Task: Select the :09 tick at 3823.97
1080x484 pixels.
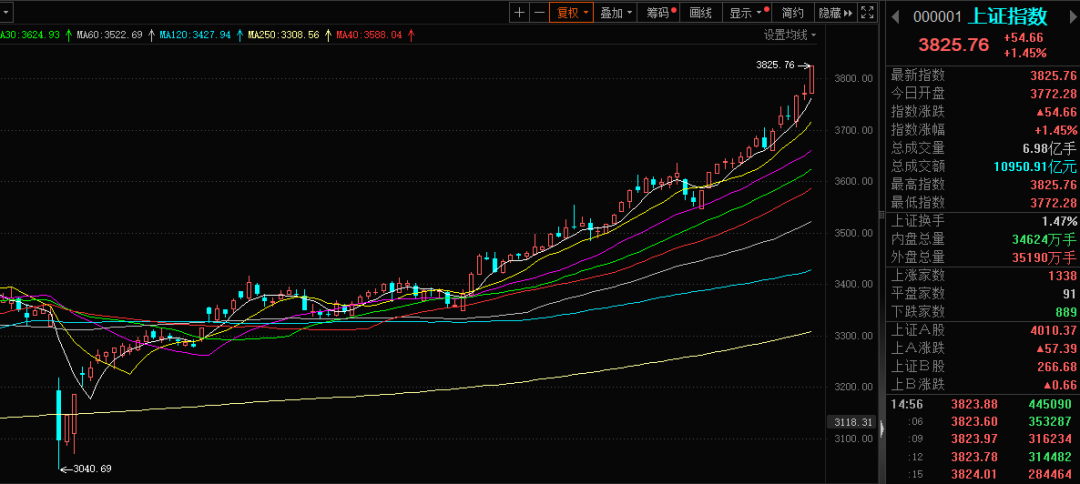Action: [984, 439]
